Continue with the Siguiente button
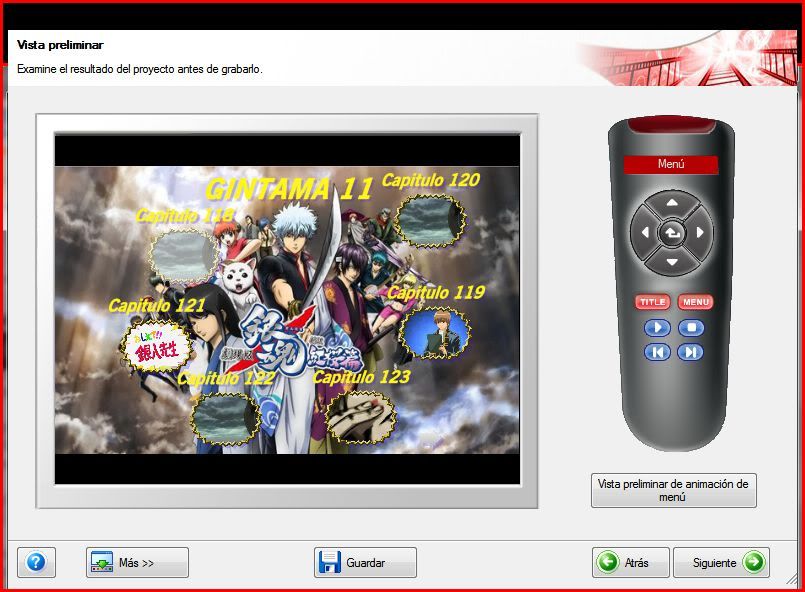The image size is (805, 592). [721, 563]
